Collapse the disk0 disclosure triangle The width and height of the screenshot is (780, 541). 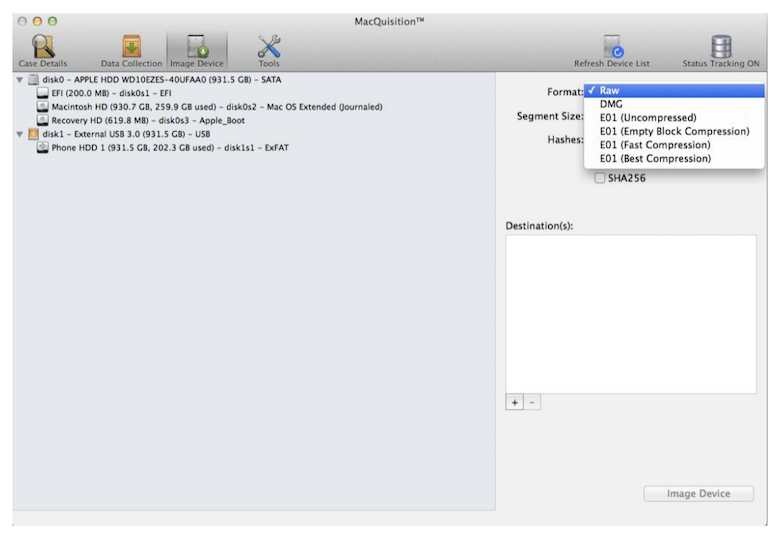[19, 80]
